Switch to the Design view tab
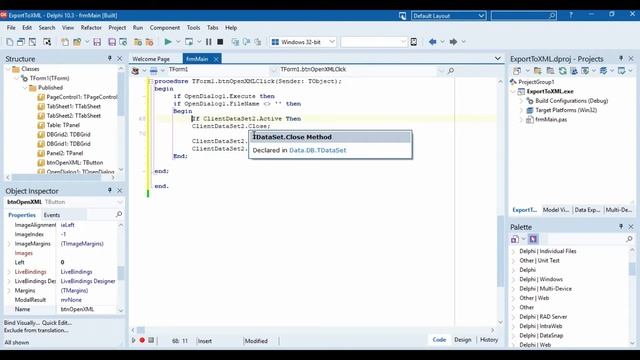The image size is (640, 360). [462, 340]
